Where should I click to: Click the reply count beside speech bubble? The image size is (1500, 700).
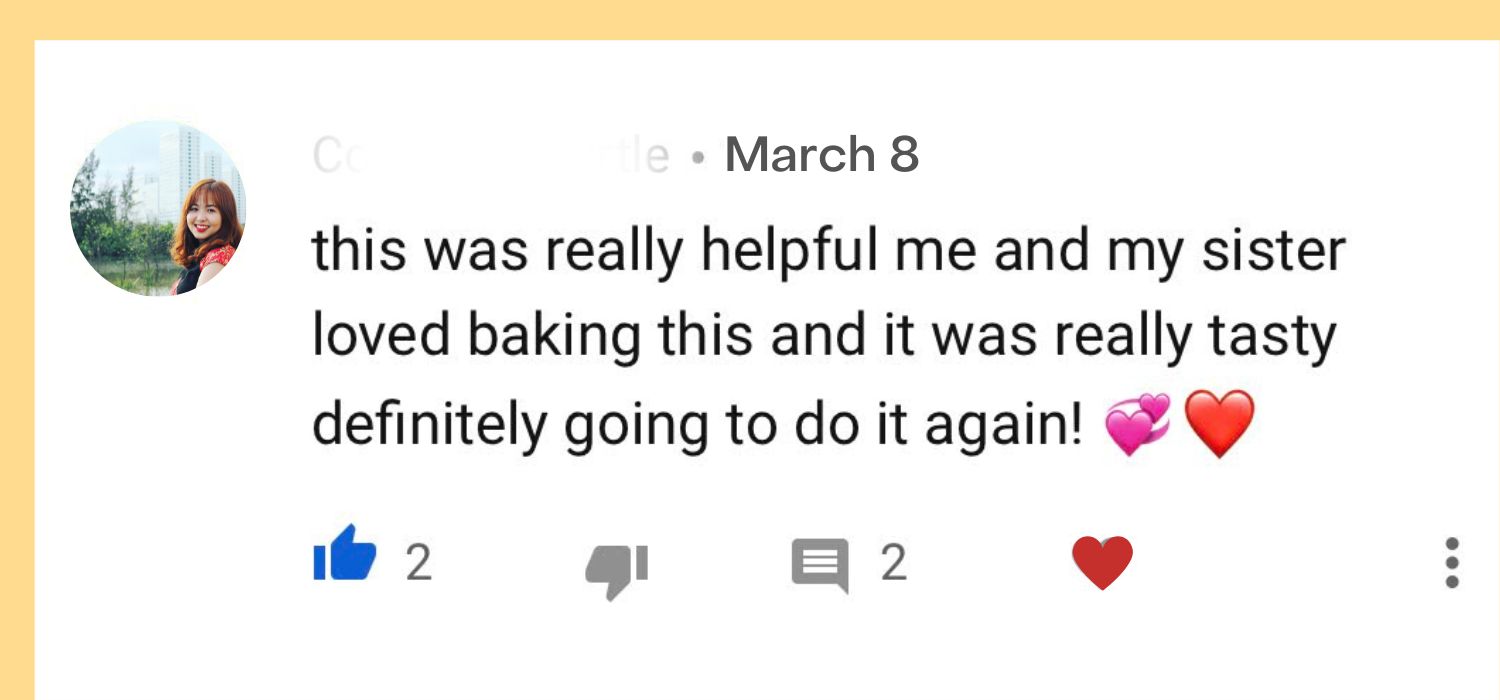pos(893,564)
